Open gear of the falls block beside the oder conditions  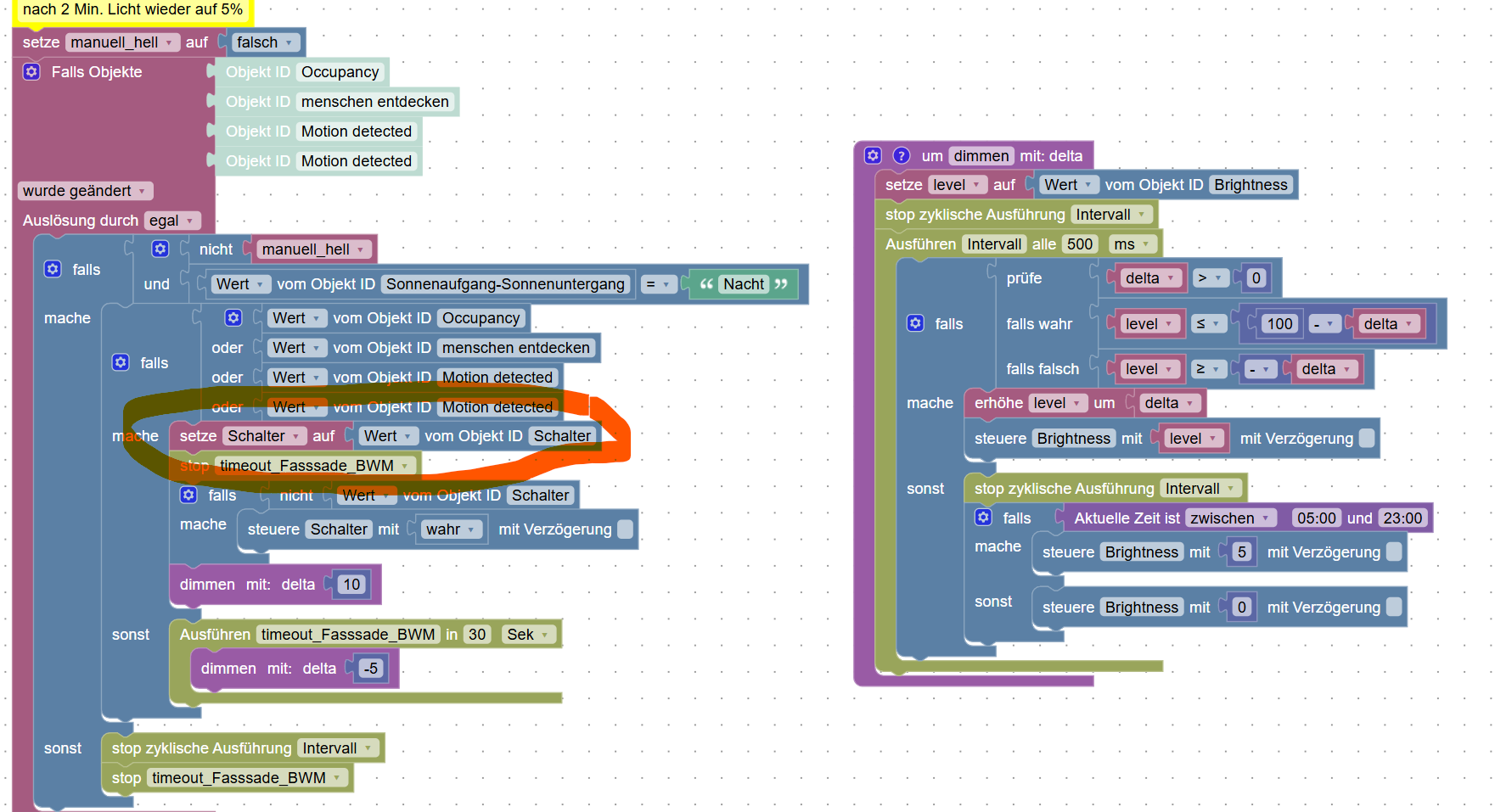point(121,362)
